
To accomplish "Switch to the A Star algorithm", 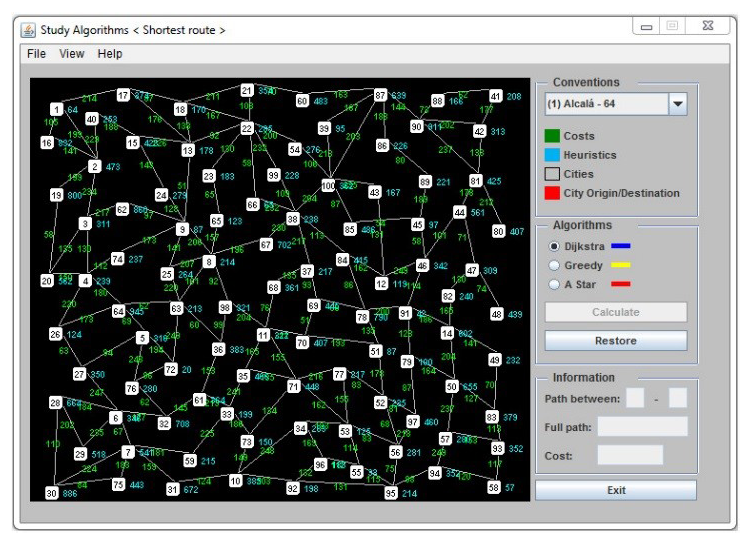I will tap(555, 285).
